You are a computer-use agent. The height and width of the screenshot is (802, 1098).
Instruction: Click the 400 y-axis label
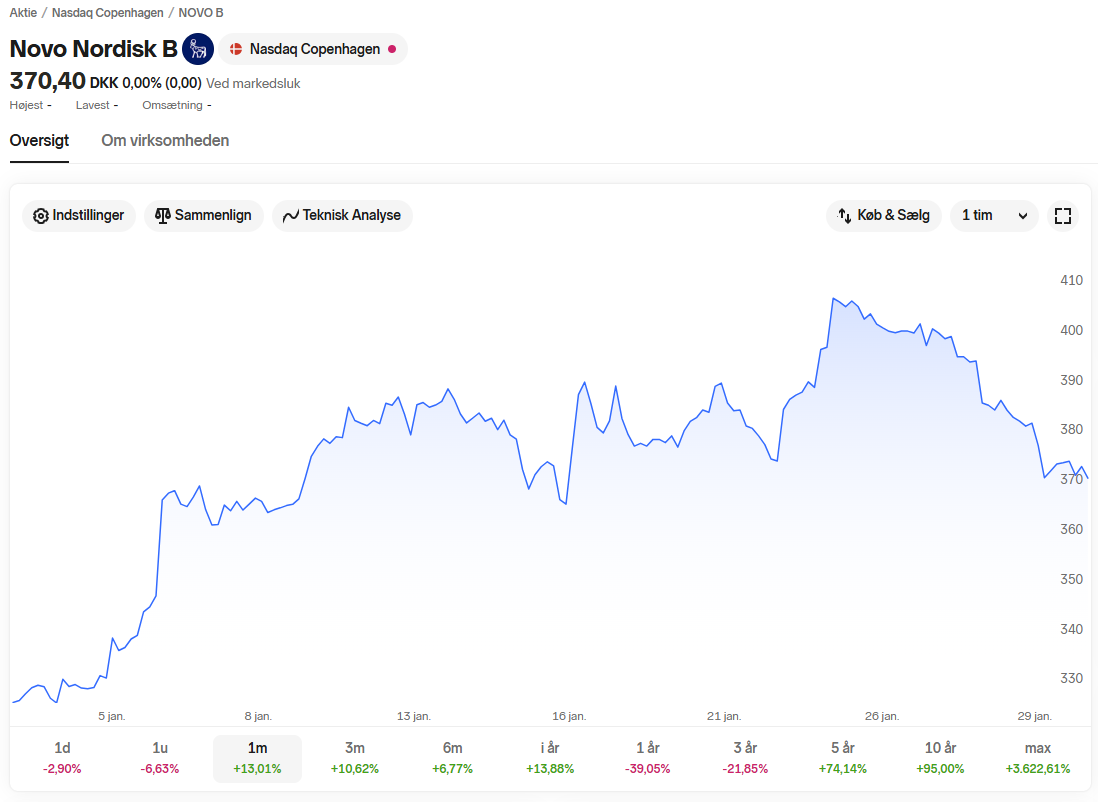click(1071, 330)
